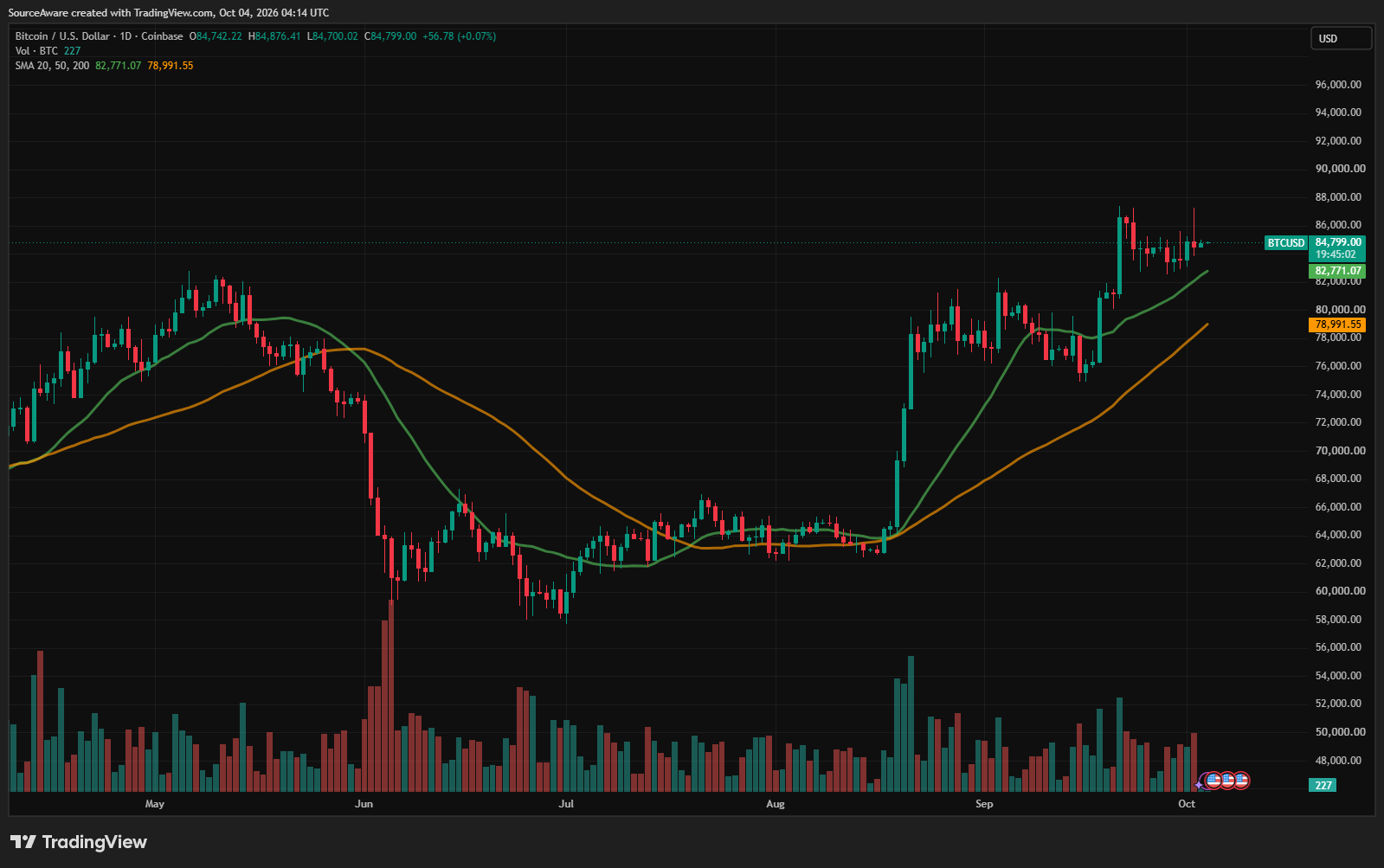This screenshot has height=868, width=1384.
Task: Select the 'Bitcoin / U.S. Dollar · 1D · Coinbase' legend title
Action: [100, 36]
